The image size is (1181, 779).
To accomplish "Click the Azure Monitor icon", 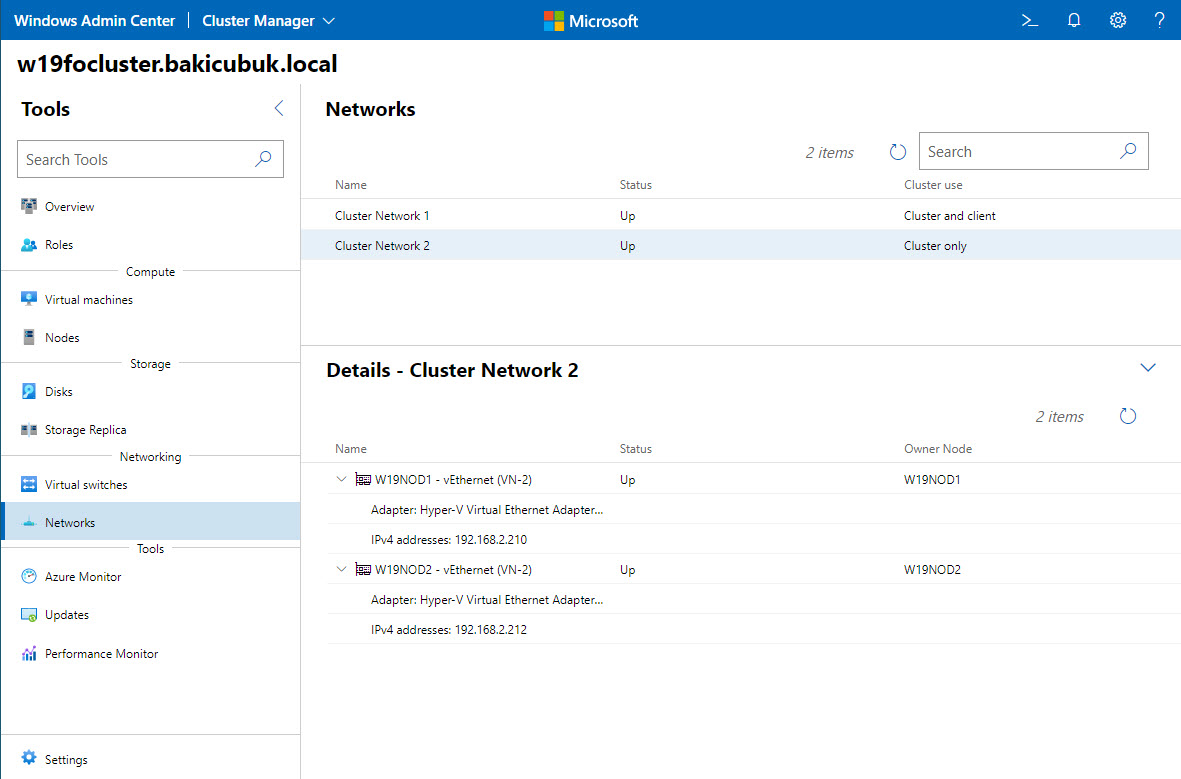I will [29, 576].
